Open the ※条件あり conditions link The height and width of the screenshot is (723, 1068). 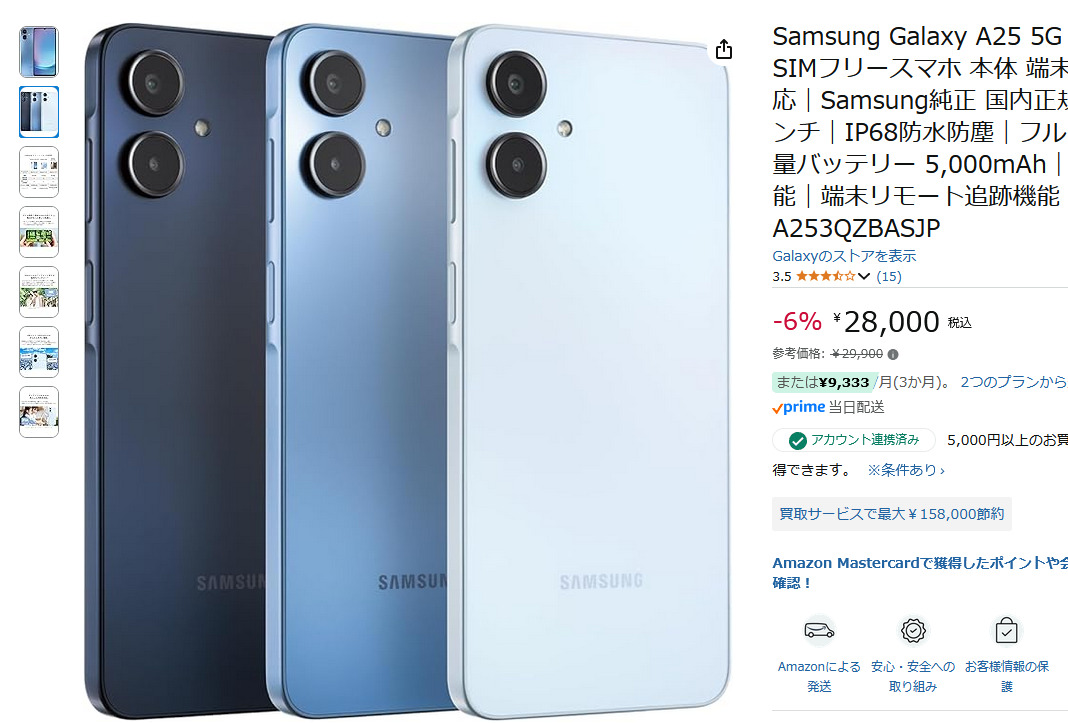tap(905, 470)
